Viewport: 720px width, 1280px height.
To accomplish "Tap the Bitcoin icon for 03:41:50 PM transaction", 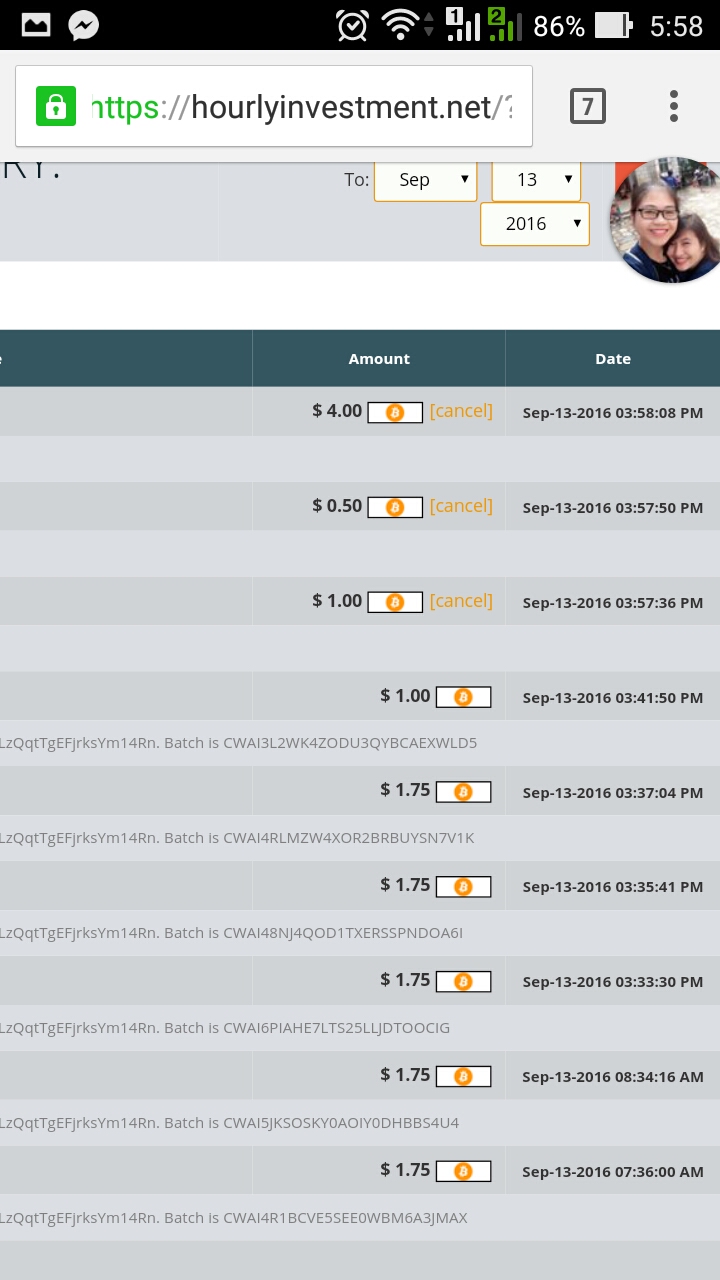I will point(463,697).
